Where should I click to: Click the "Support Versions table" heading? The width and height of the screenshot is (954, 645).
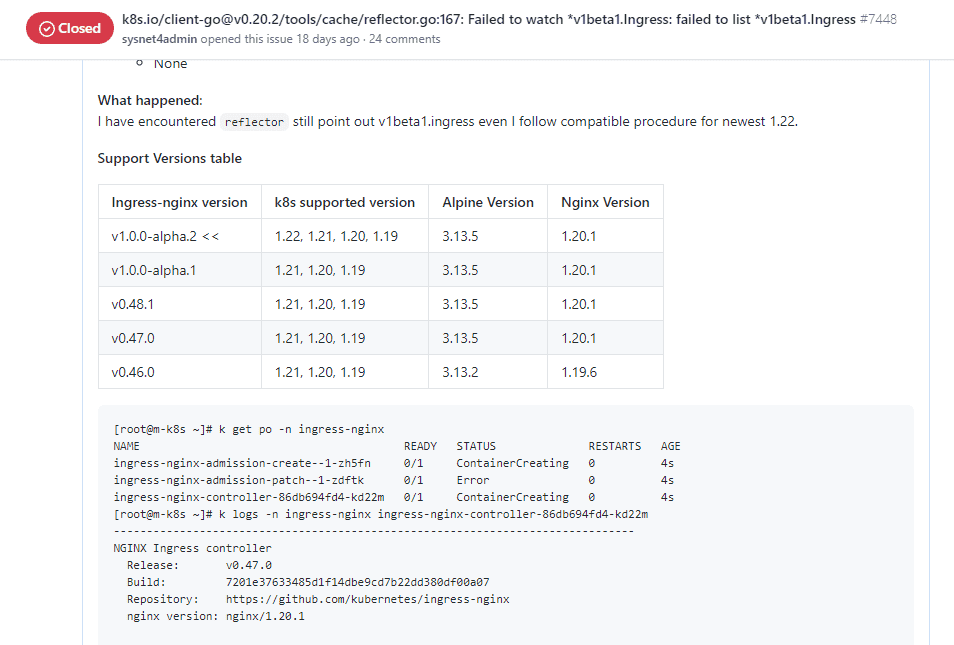169,158
